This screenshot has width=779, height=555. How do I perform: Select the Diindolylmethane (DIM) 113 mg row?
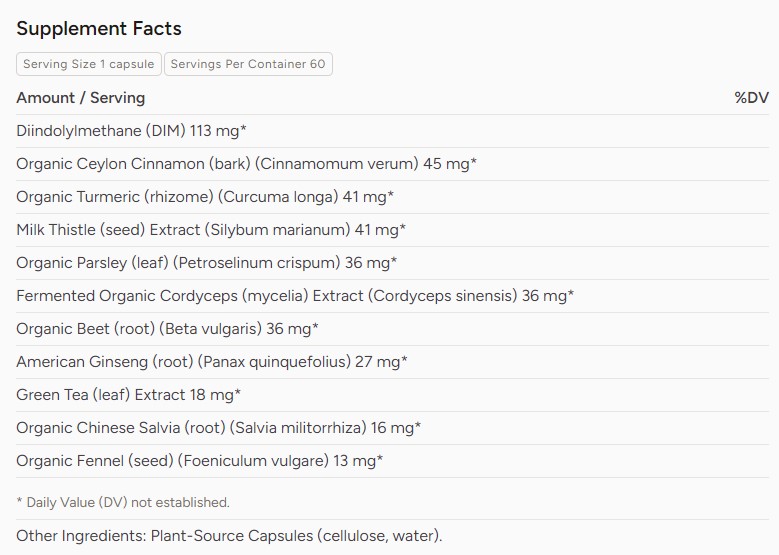(132, 131)
